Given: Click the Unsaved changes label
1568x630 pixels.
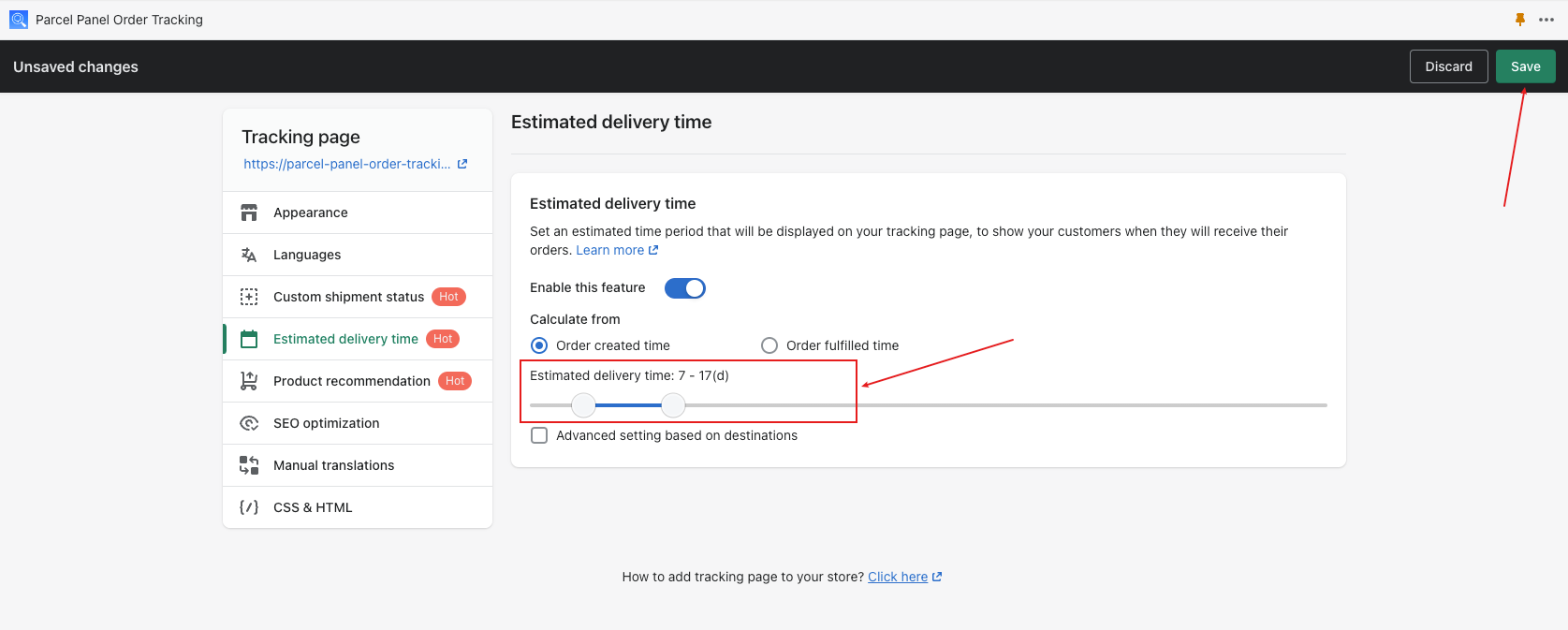Looking at the screenshot, I should pos(76,66).
